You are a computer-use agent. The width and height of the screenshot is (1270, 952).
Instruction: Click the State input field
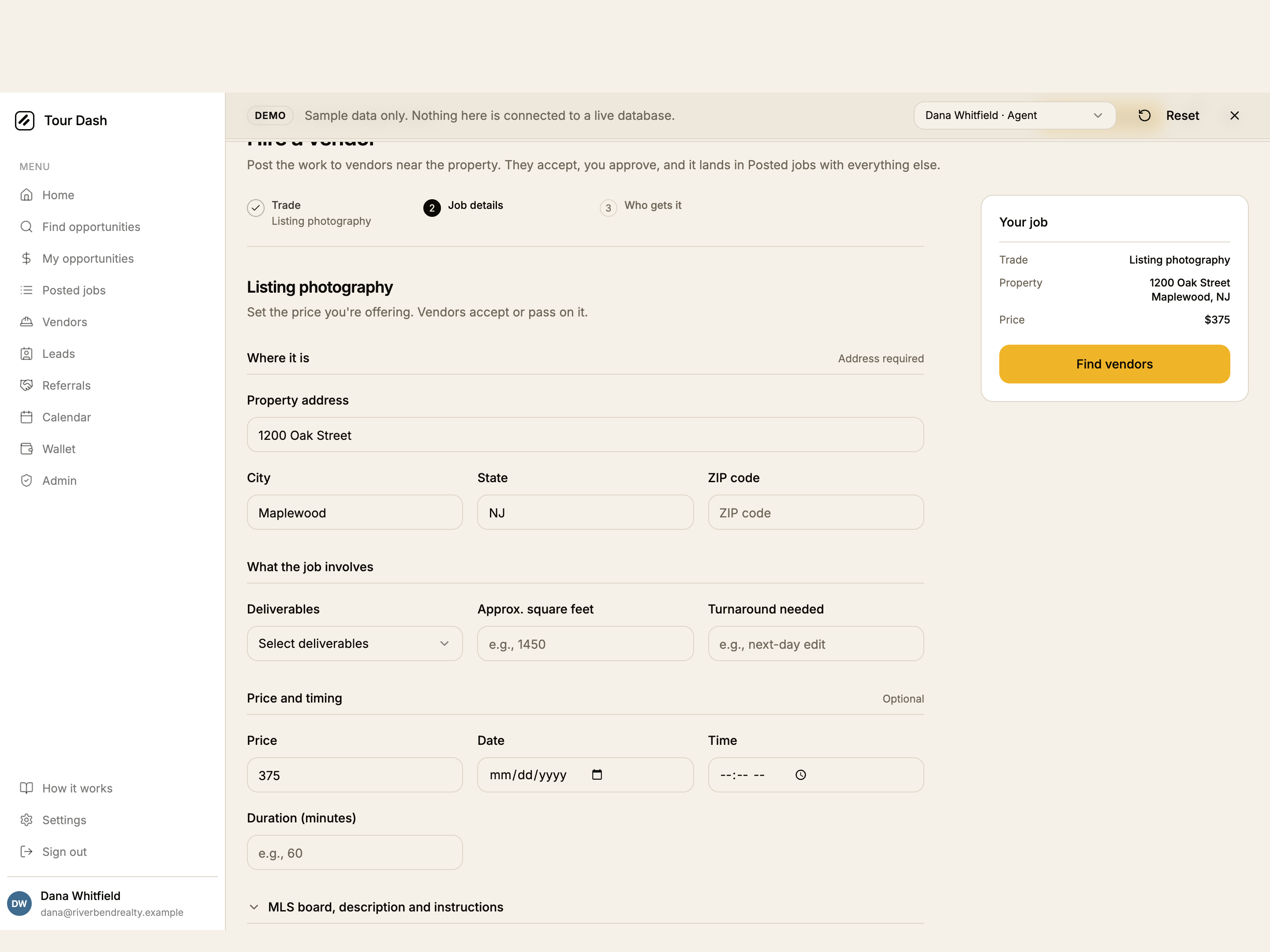(x=585, y=513)
